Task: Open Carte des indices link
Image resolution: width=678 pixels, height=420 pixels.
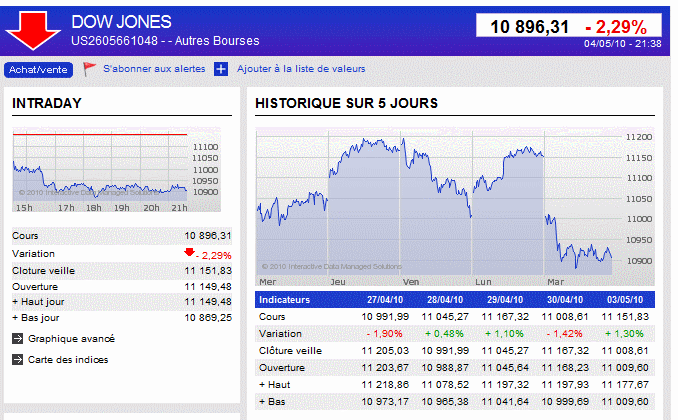Action: [x=68, y=360]
